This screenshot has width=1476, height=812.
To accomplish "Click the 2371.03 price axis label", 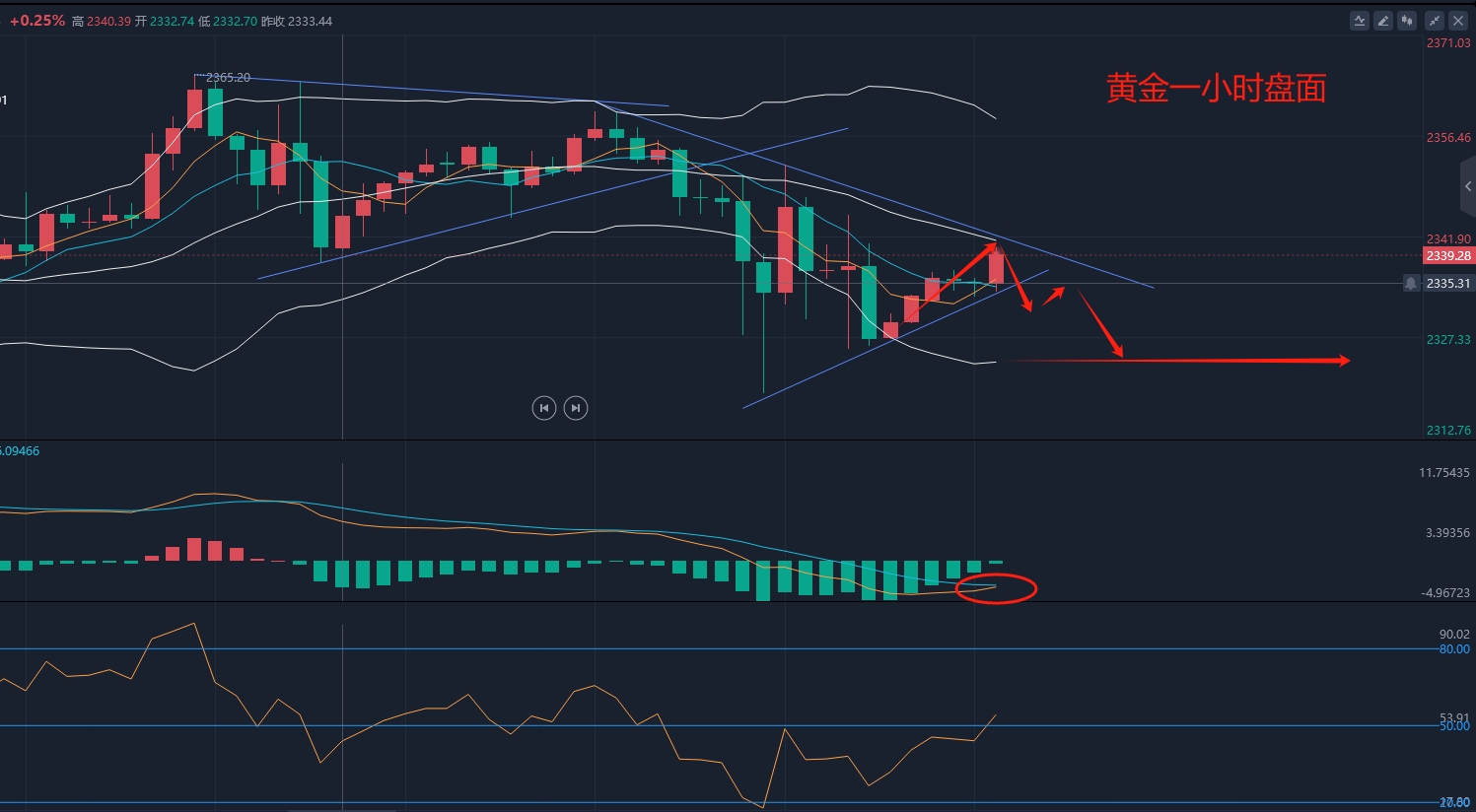I will (x=1448, y=43).
